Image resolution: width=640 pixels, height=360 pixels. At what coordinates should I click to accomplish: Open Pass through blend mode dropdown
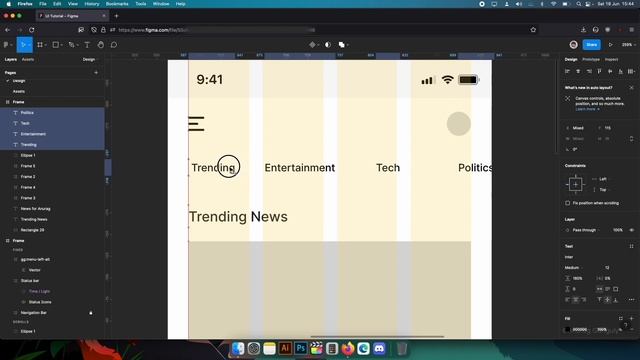pyautogui.click(x=586, y=230)
